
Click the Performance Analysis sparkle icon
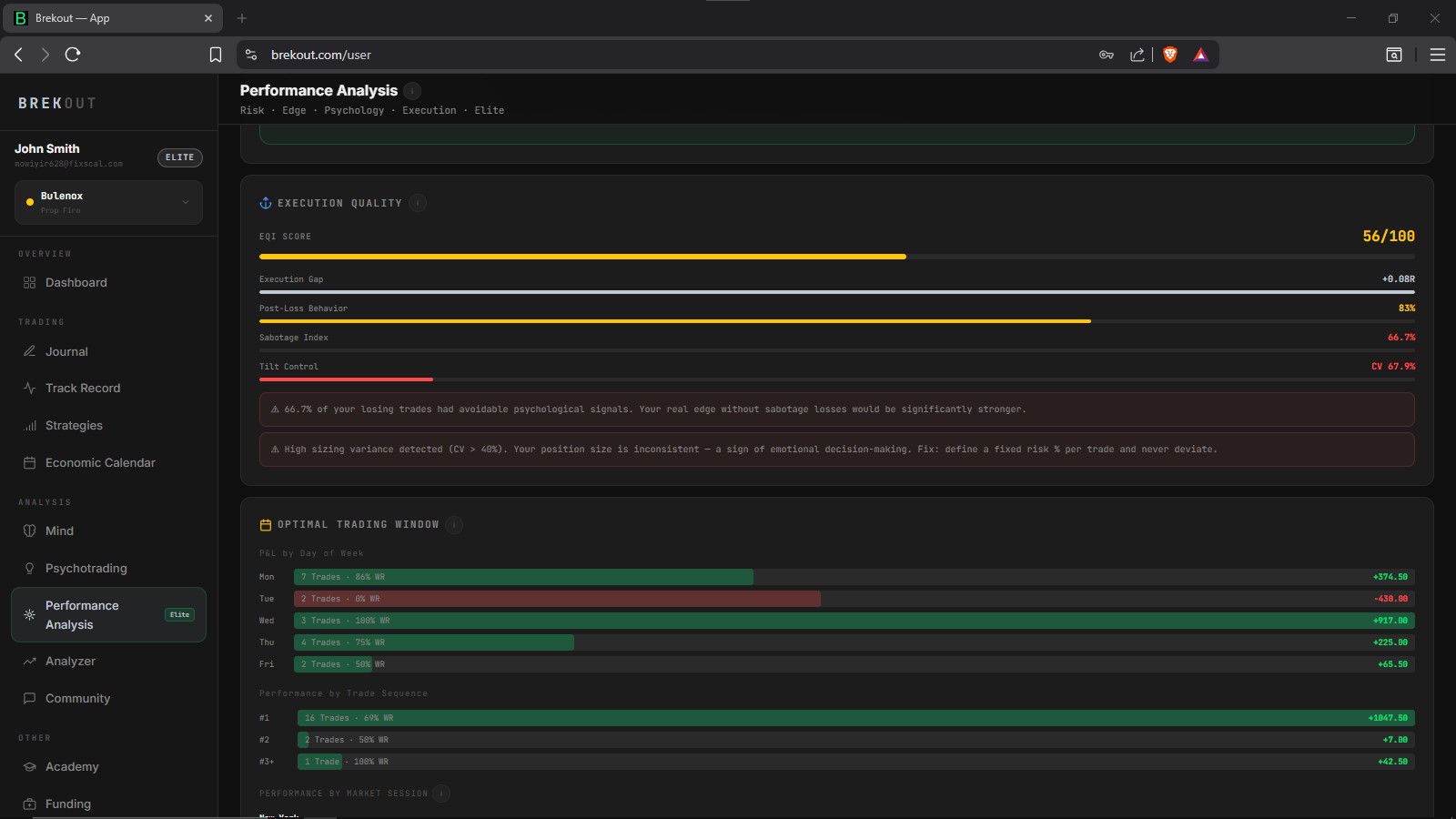point(29,615)
